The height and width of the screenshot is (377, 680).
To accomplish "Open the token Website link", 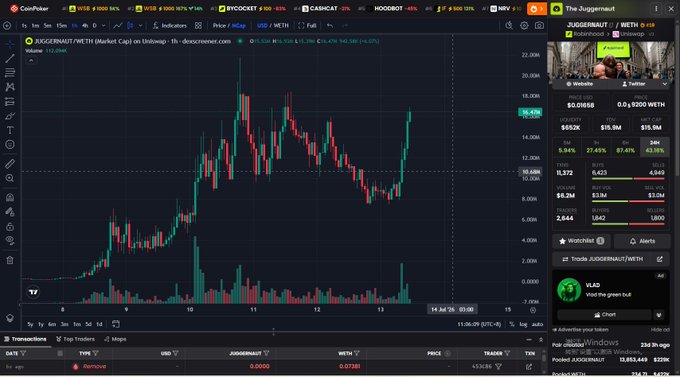I will tap(579, 84).
